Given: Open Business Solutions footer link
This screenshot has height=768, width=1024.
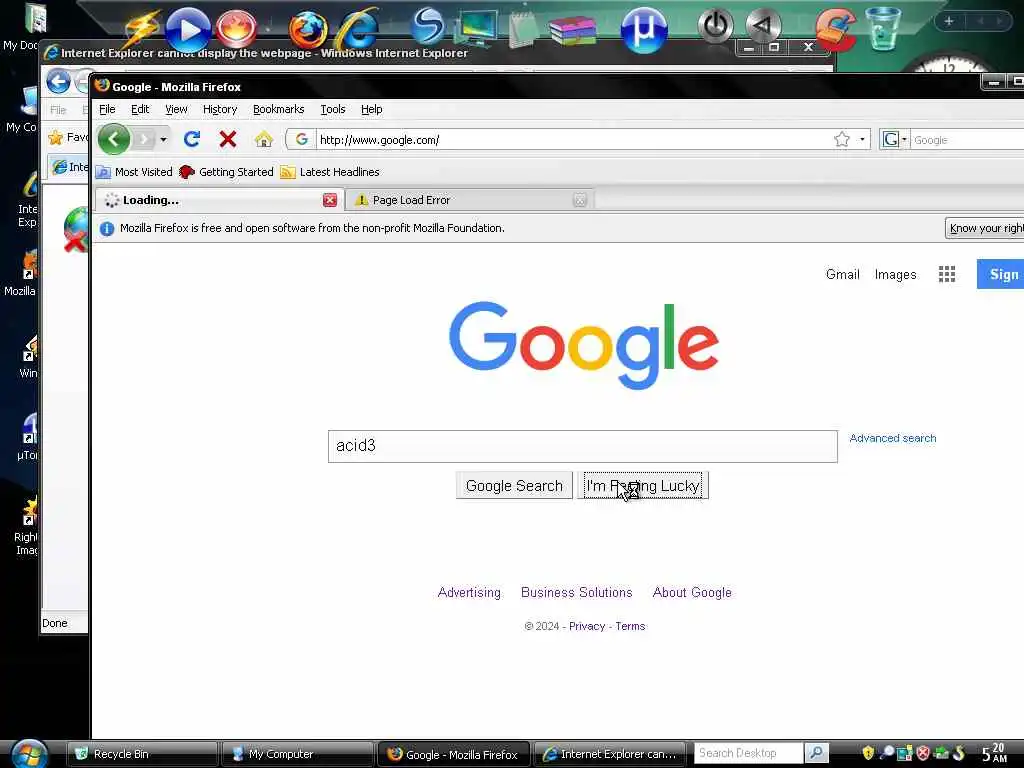Looking at the screenshot, I should click(577, 592).
